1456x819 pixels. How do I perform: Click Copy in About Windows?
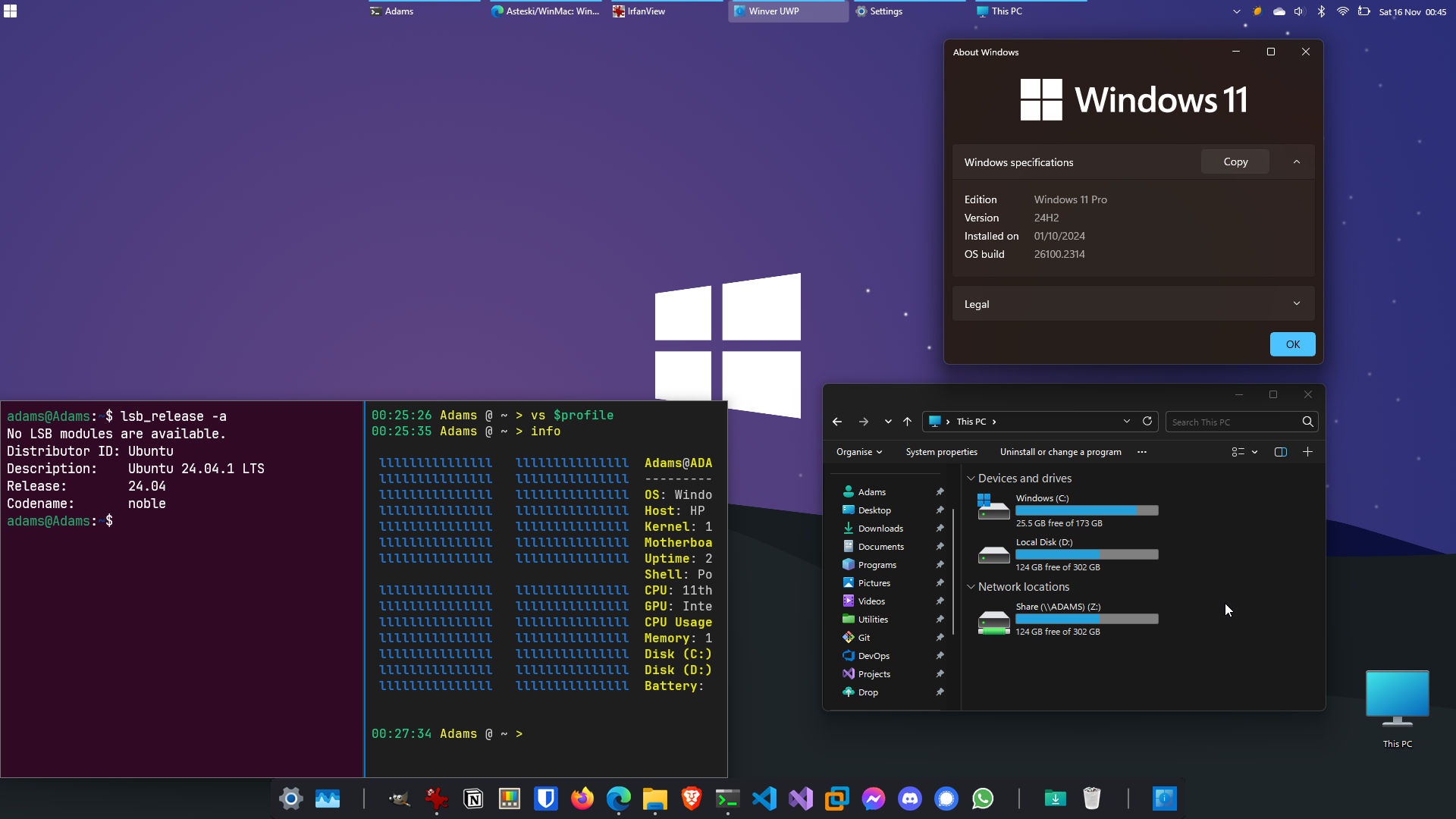point(1235,162)
